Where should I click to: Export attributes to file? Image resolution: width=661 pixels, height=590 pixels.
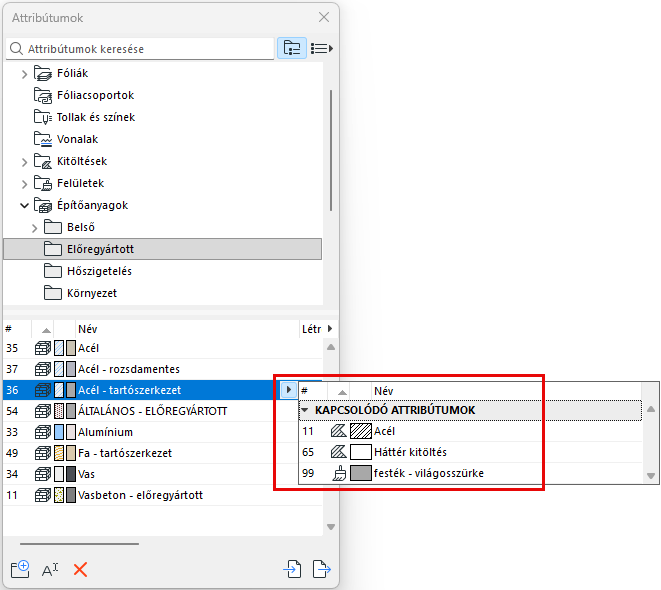click(322, 569)
